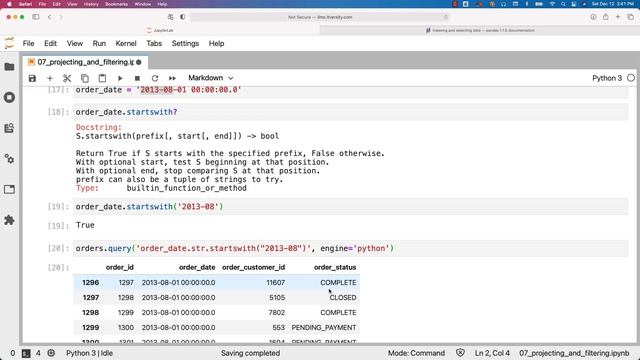Open Running Terminals and Kernels sidebar icon

click(x=9, y=97)
